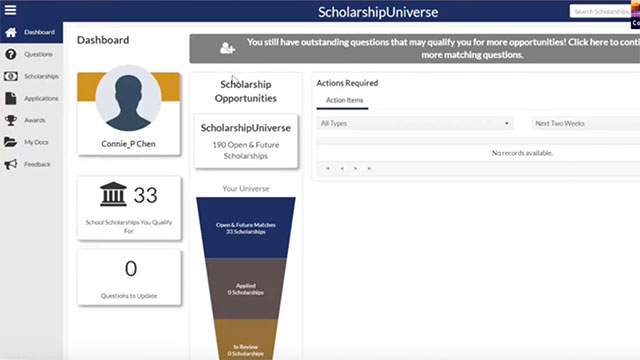Click the Feedback megaphone icon
This screenshot has width=640, height=360.
click(11, 164)
